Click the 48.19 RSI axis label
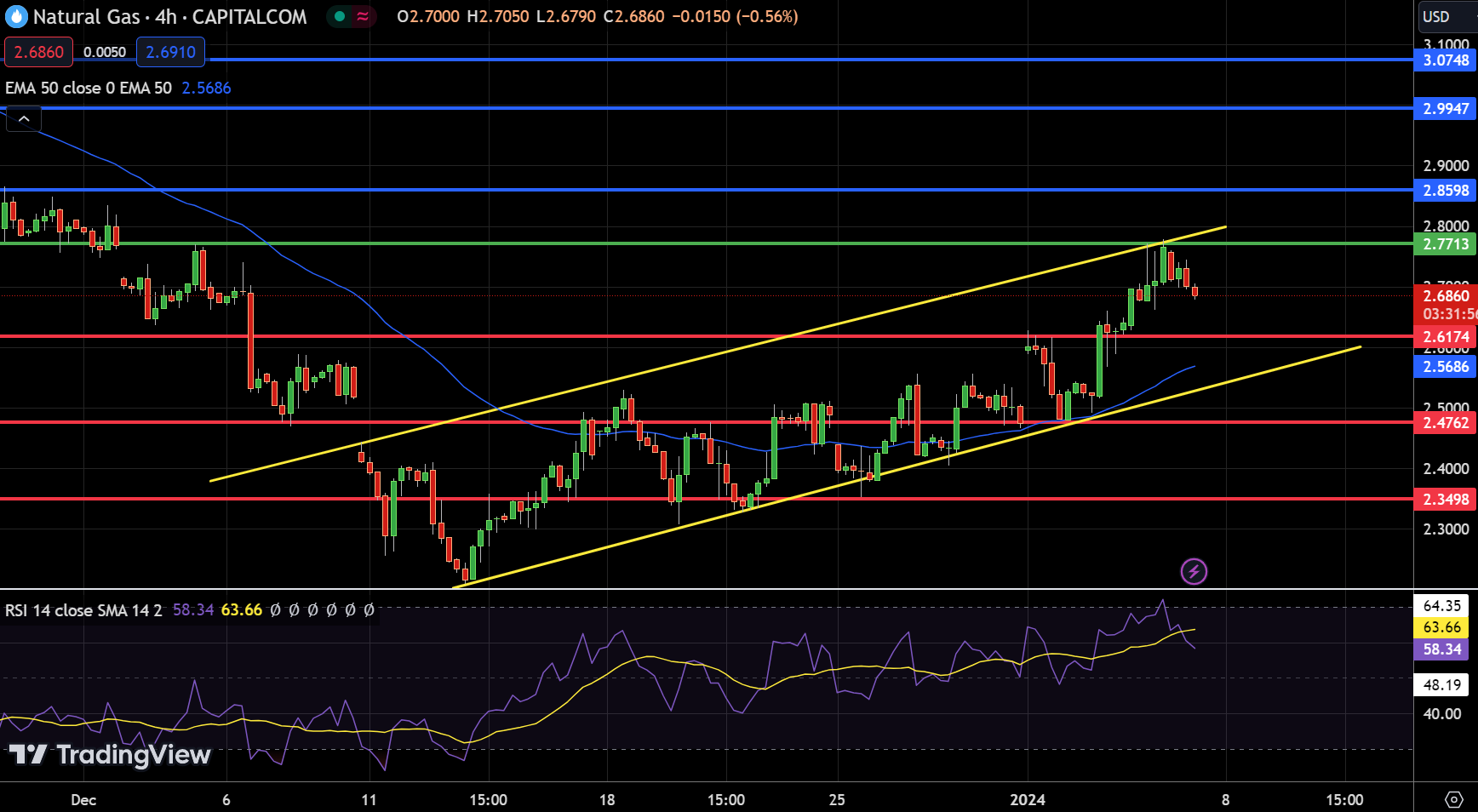 (x=1441, y=684)
